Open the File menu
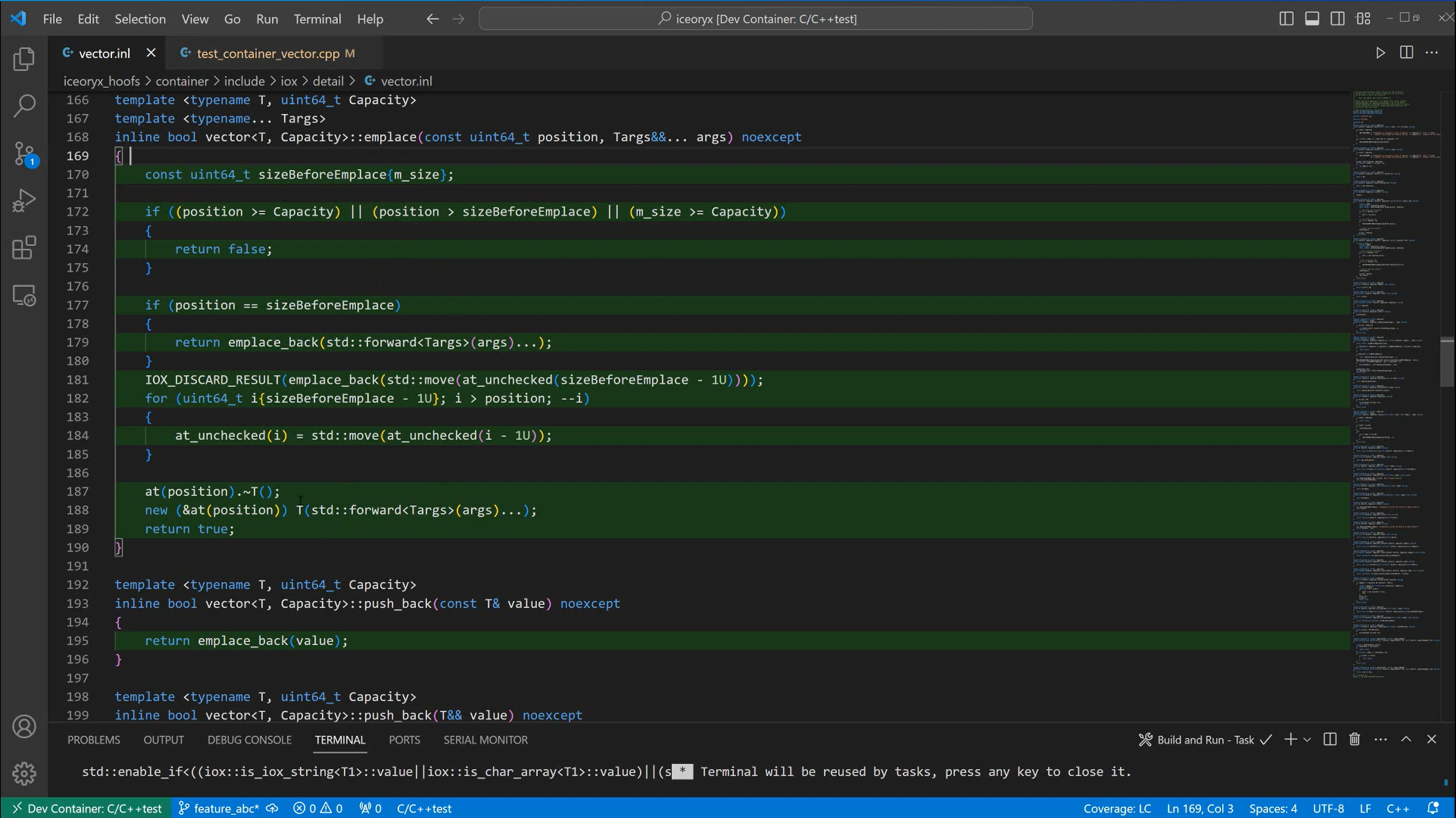The width and height of the screenshot is (1456, 818). [x=53, y=19]
